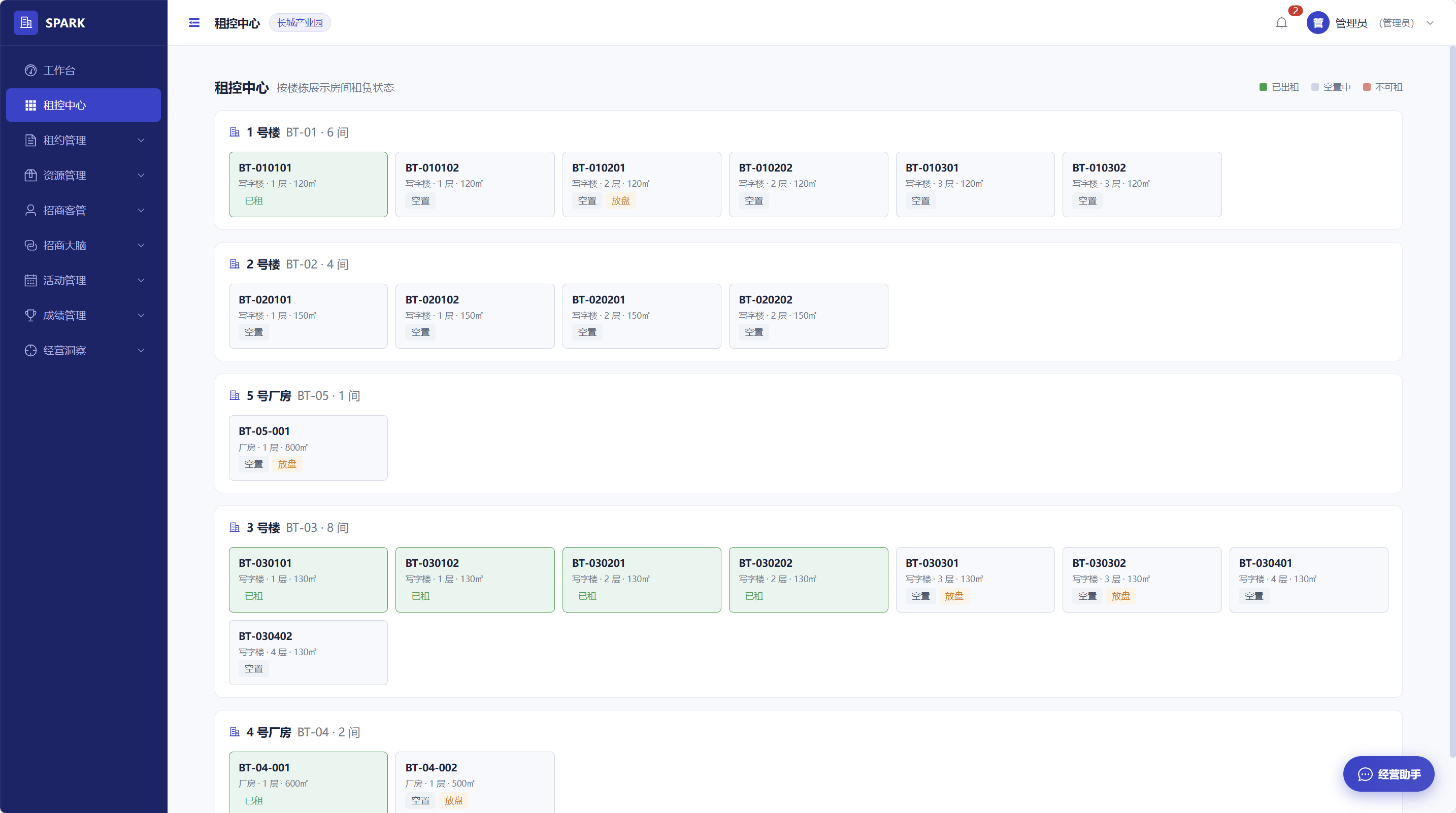Click 放盘 tag on BT-05-001

[x=287, y=464]
